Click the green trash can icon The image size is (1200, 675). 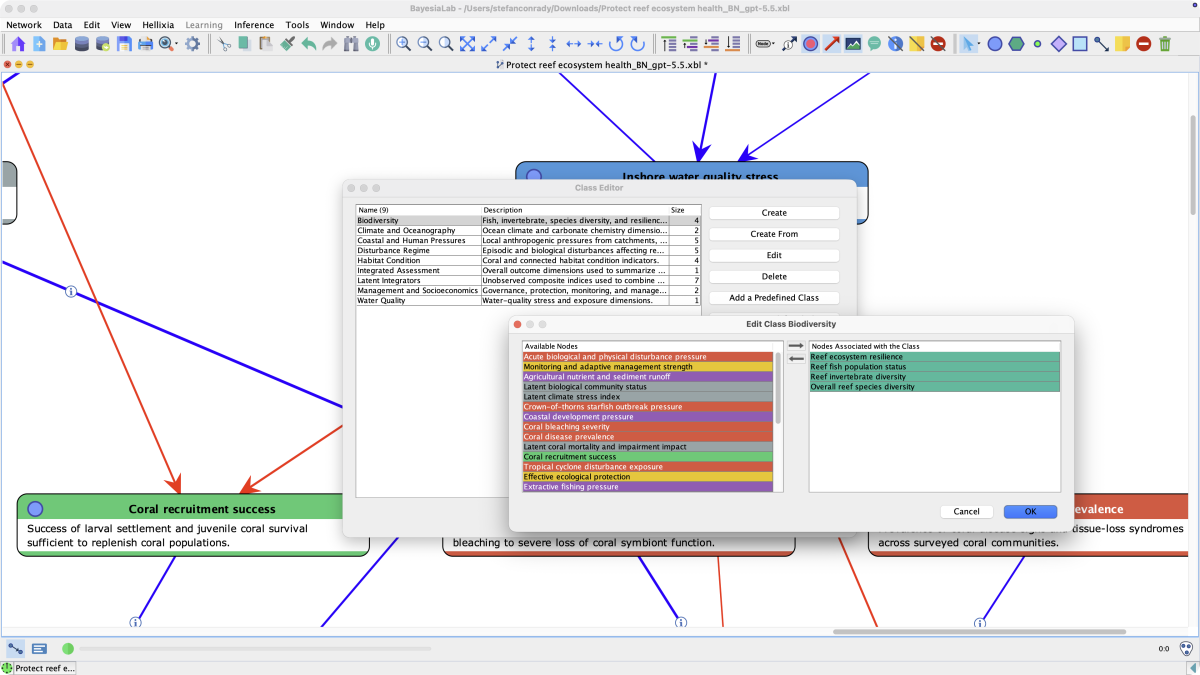(x=1164, y=44)
